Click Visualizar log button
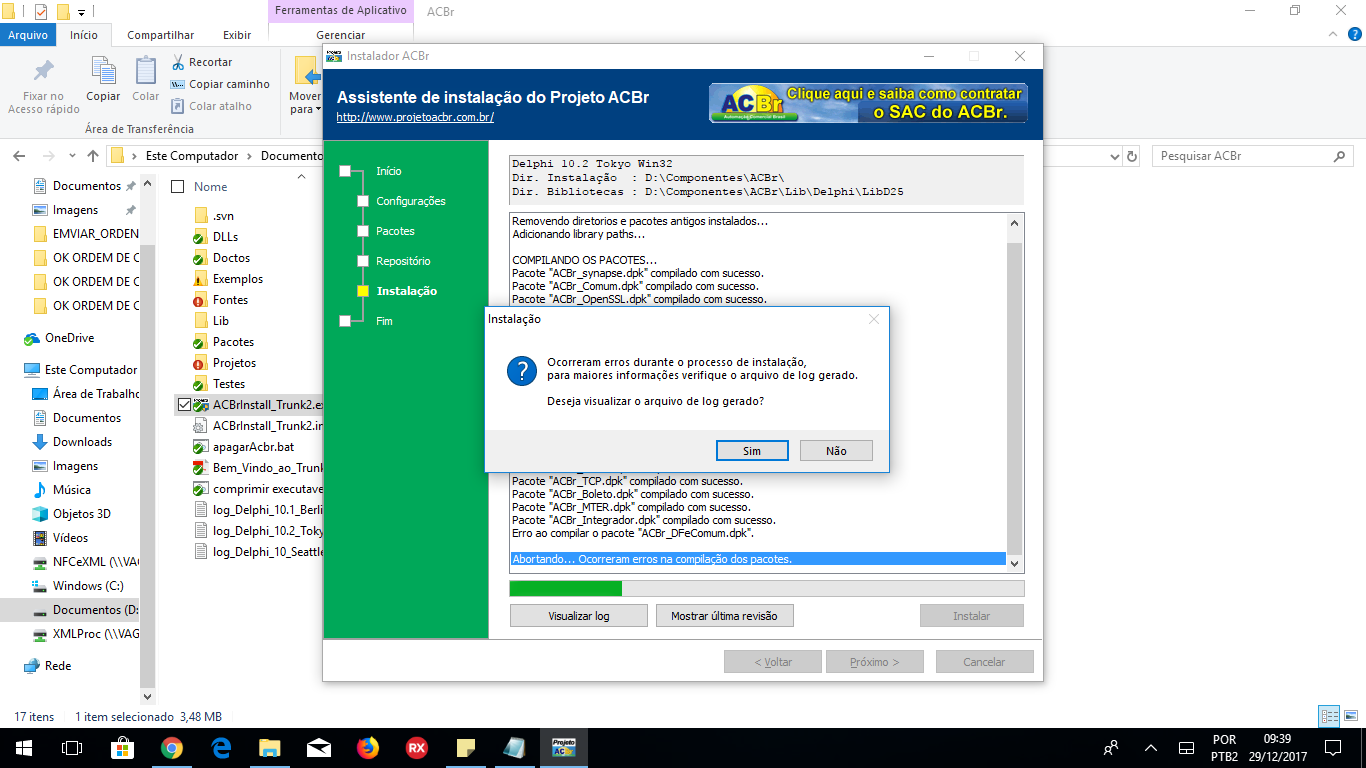 pos(579,616)
